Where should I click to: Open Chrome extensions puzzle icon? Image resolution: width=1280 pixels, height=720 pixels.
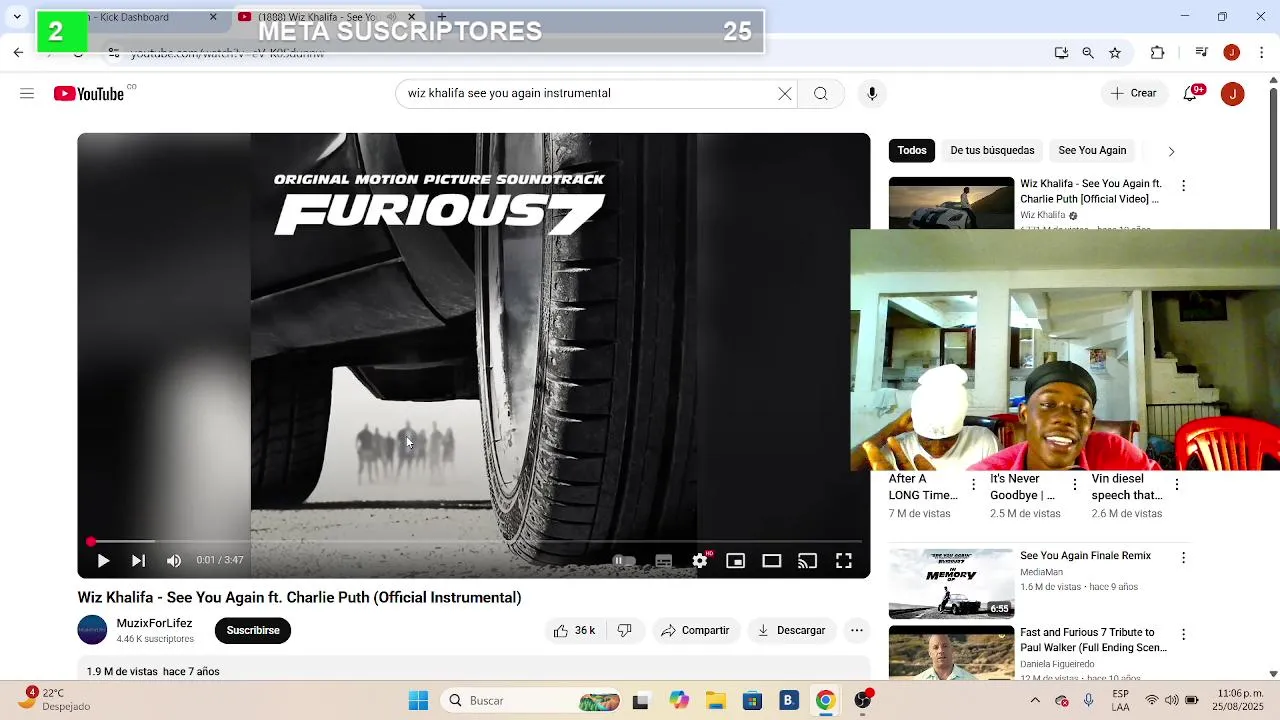1158,53
